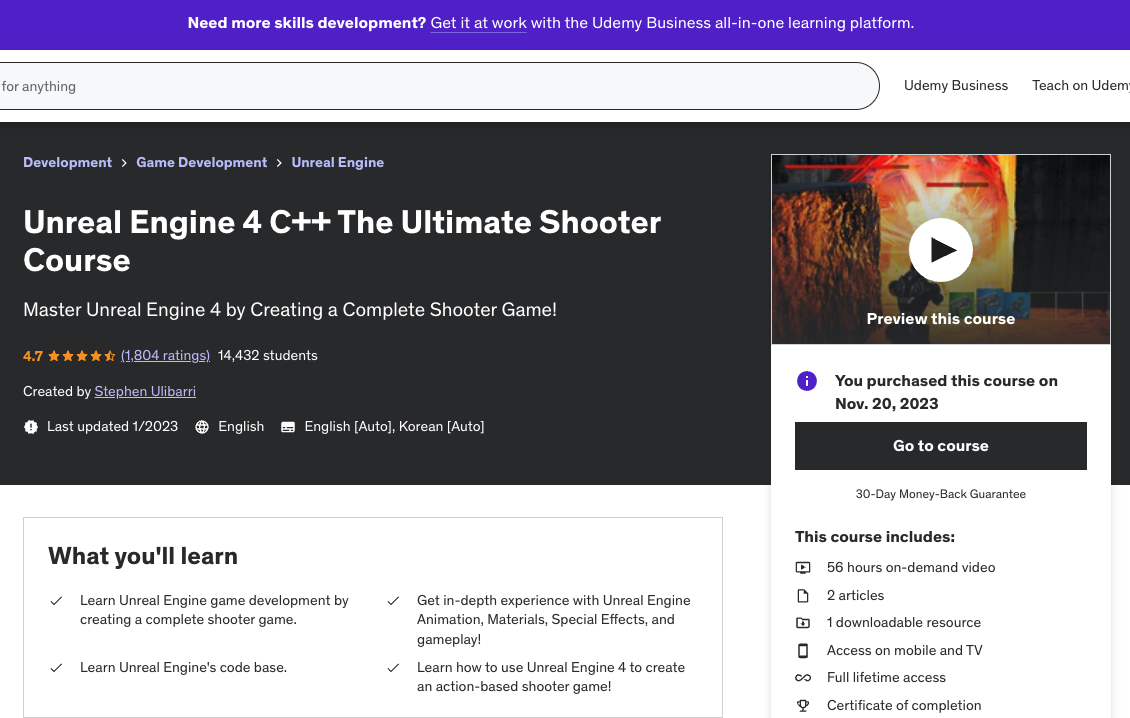Click the 1 downloadable resource text
The height and width of the screenshot is (718, 1130).
904,623
